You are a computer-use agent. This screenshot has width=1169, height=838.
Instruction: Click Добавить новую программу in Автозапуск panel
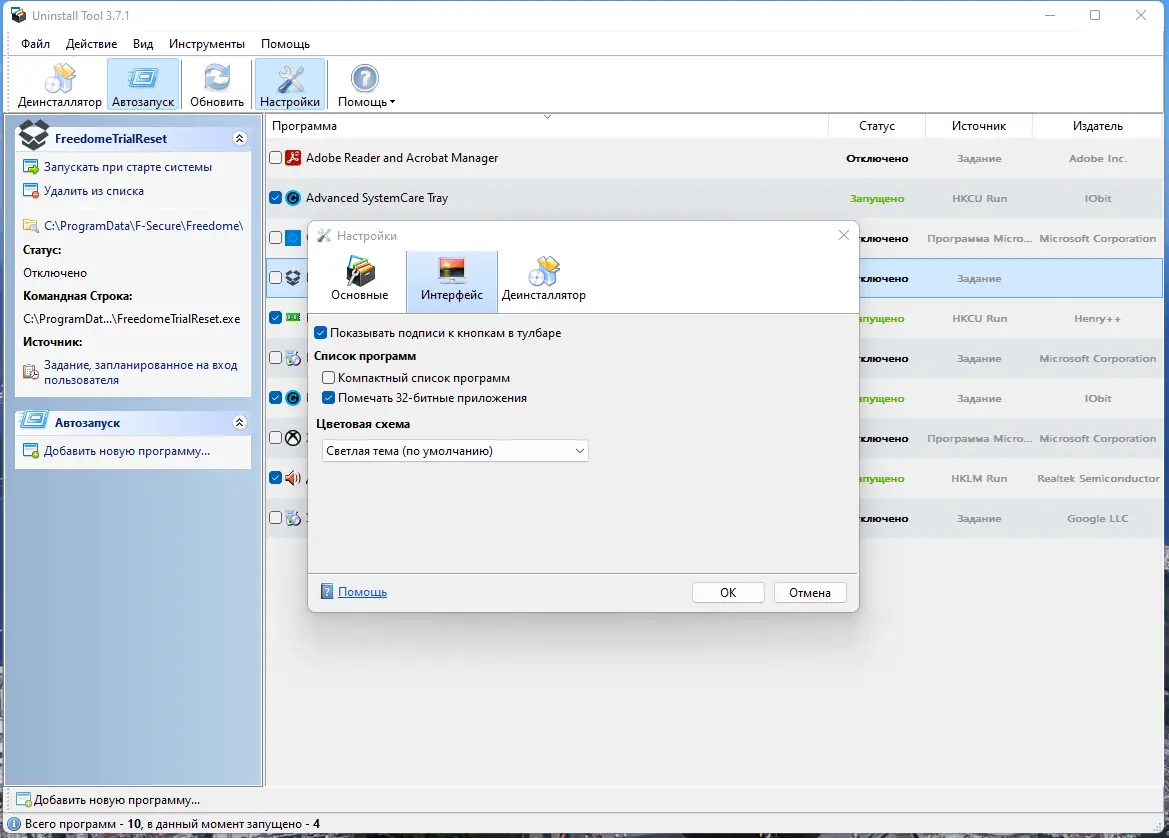127,451
